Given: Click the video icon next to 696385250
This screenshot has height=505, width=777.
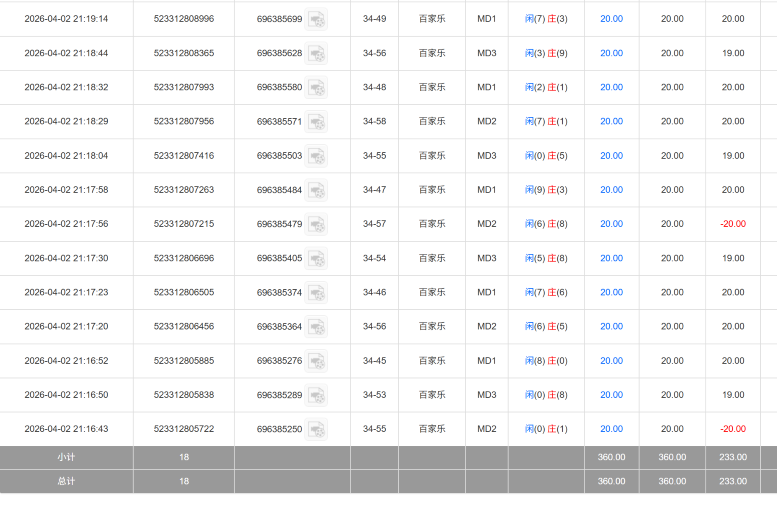Looking at the screenshot, I should pyautogui.click(x=316, y=429).
